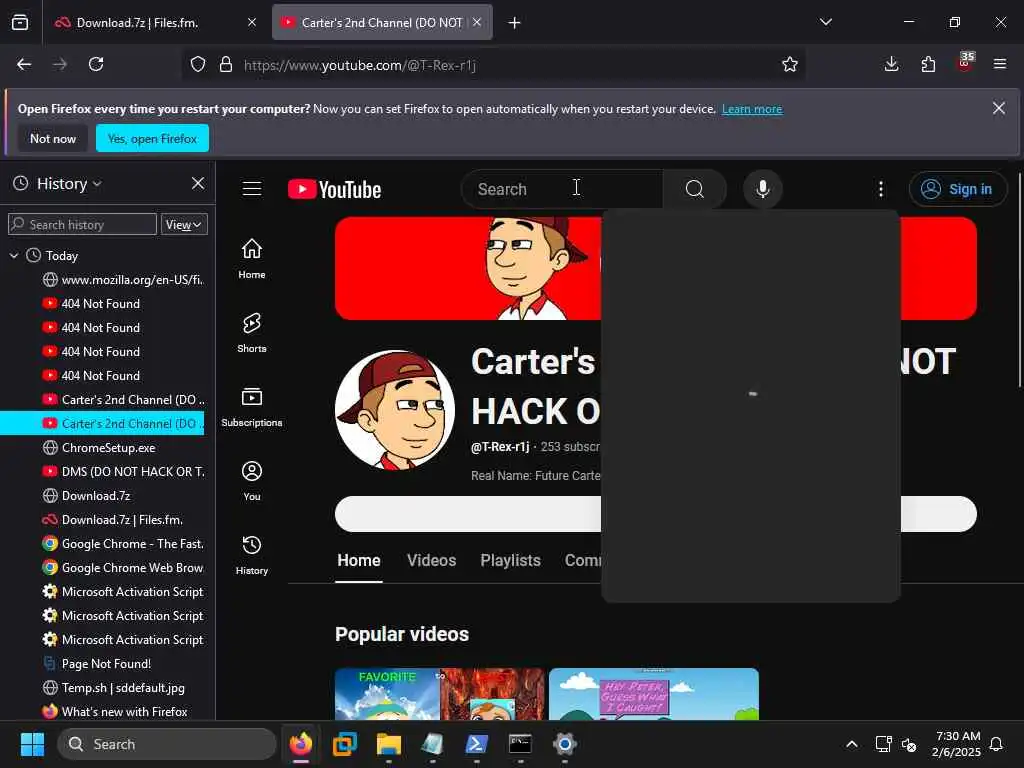
Task: Click the Sign in button
Action: pyautogui.click(x=957, y=189)
